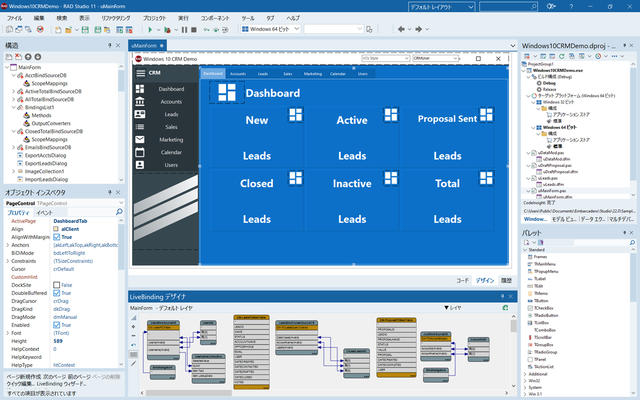Viewport: 640px width, 400px height.
Task: Select Release build configuration radio
Action: click(539, 89)
